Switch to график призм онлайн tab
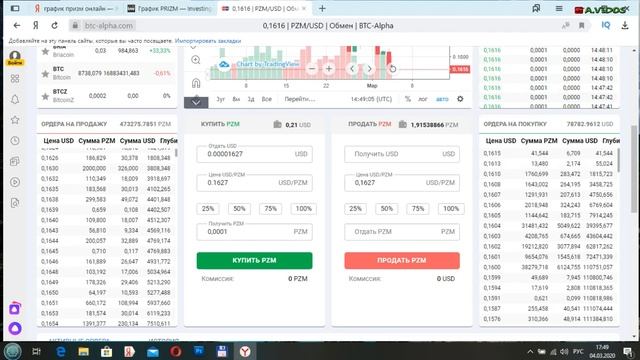Screen dimensions: 640x360 pos(77,8)
